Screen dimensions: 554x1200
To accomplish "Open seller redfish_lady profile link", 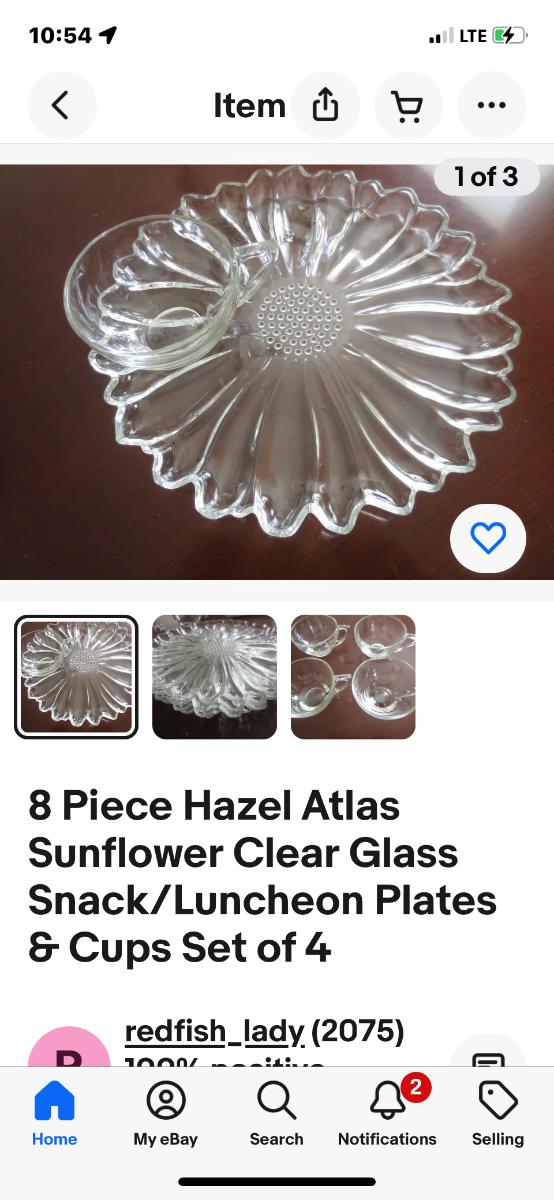I will tap(215, 1031).
